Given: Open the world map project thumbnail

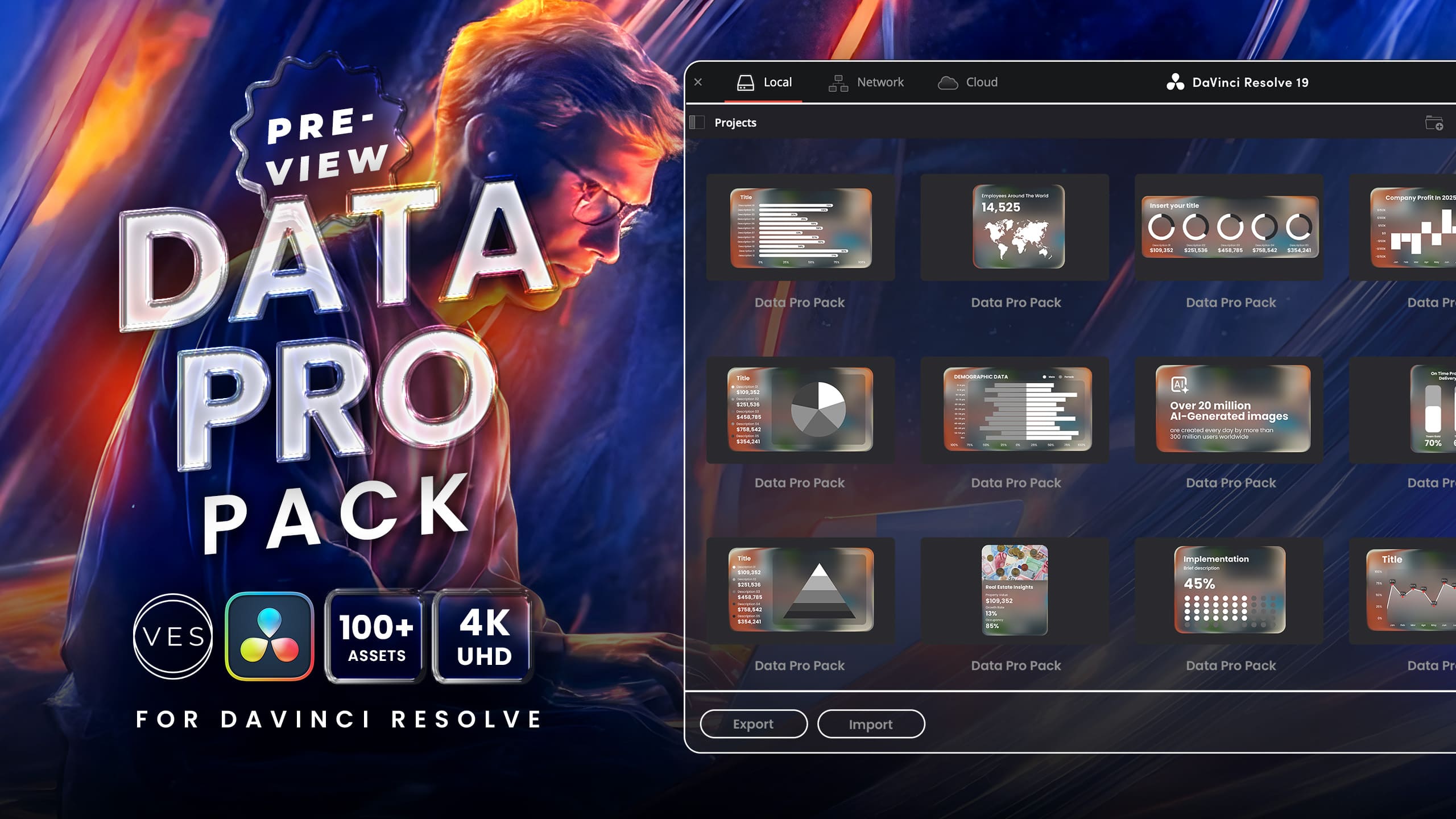Looking at the screenshot, I should pos(1018,226).
